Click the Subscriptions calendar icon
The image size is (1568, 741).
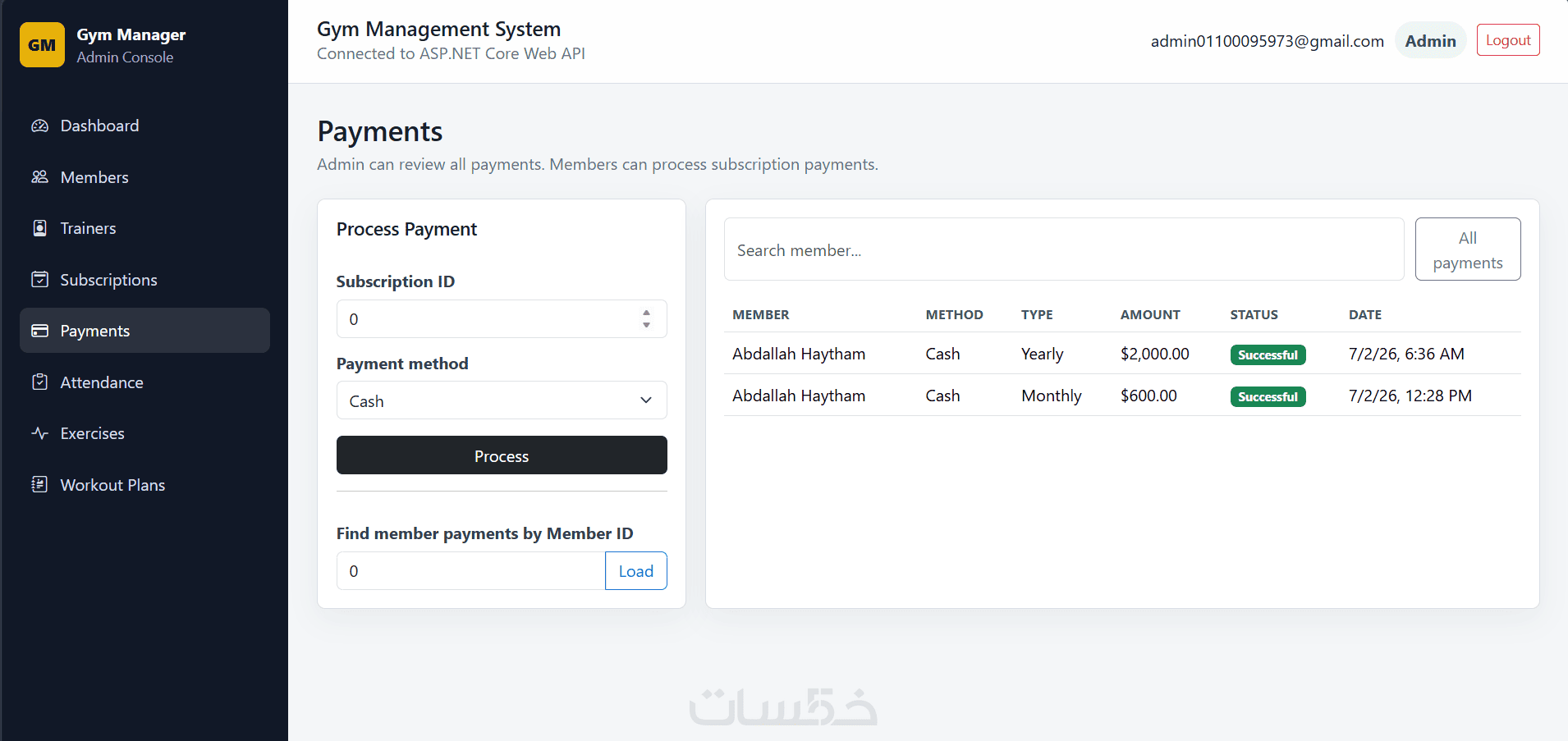tap(39, 280)
